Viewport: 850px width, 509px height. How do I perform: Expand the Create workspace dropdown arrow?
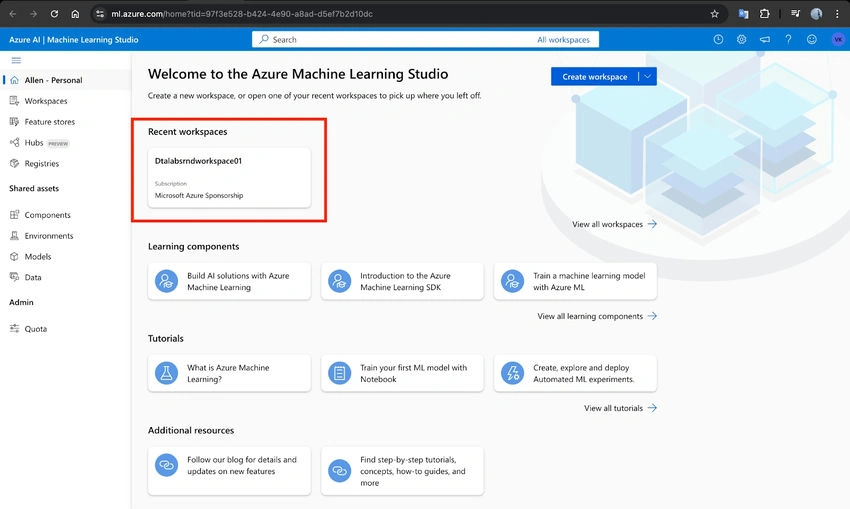click(x=648, y=76)
